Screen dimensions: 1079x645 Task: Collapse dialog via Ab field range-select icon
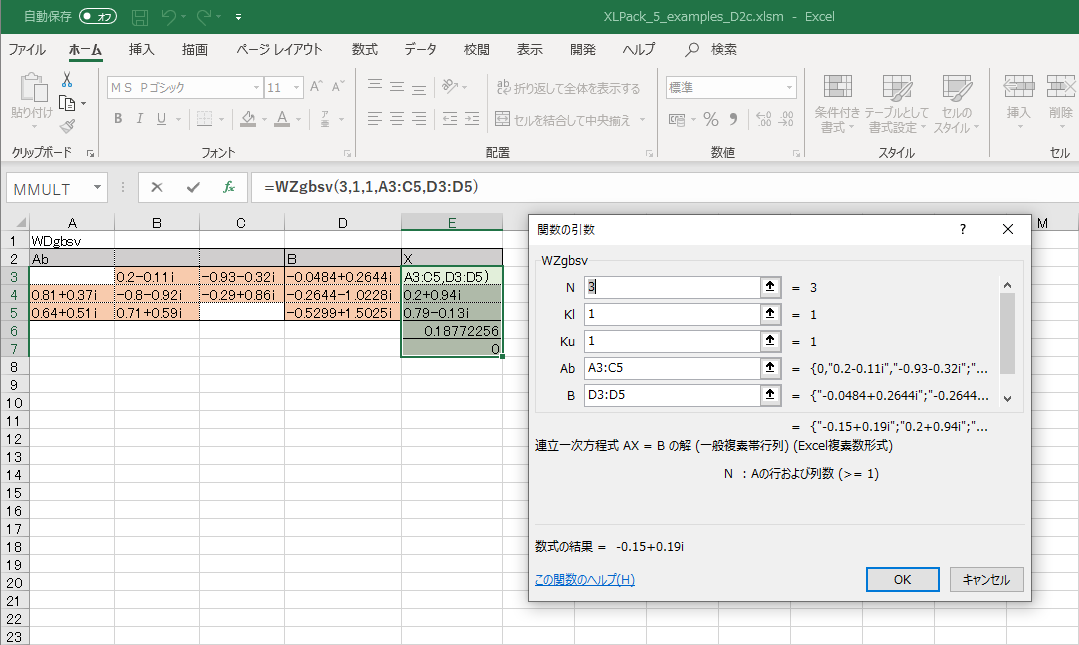(771, 368)
